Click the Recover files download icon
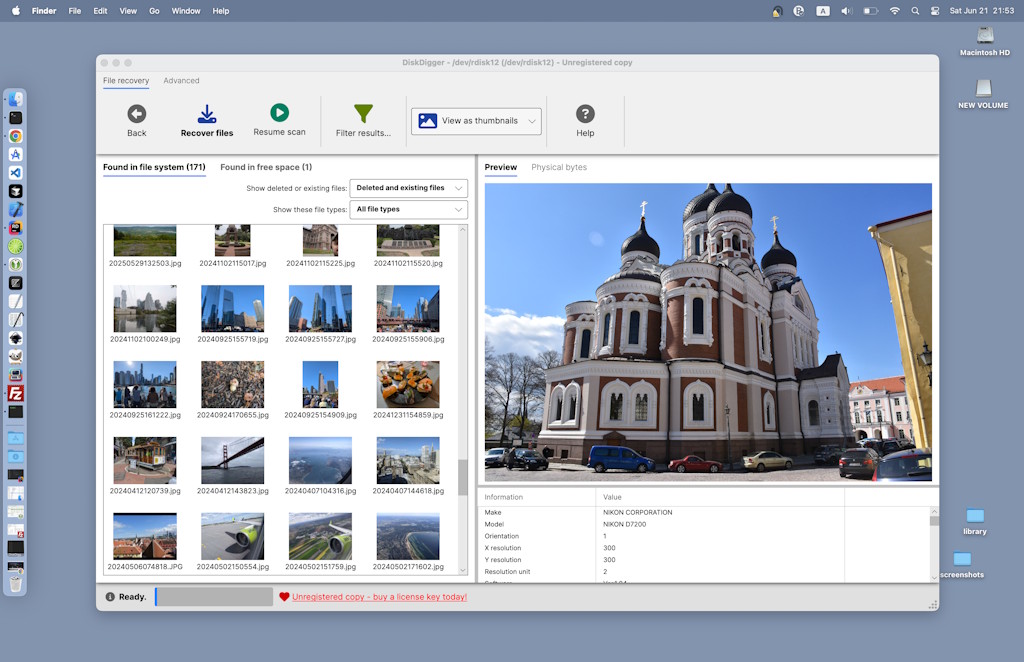The image size is (1024, 662). point(207,114)
